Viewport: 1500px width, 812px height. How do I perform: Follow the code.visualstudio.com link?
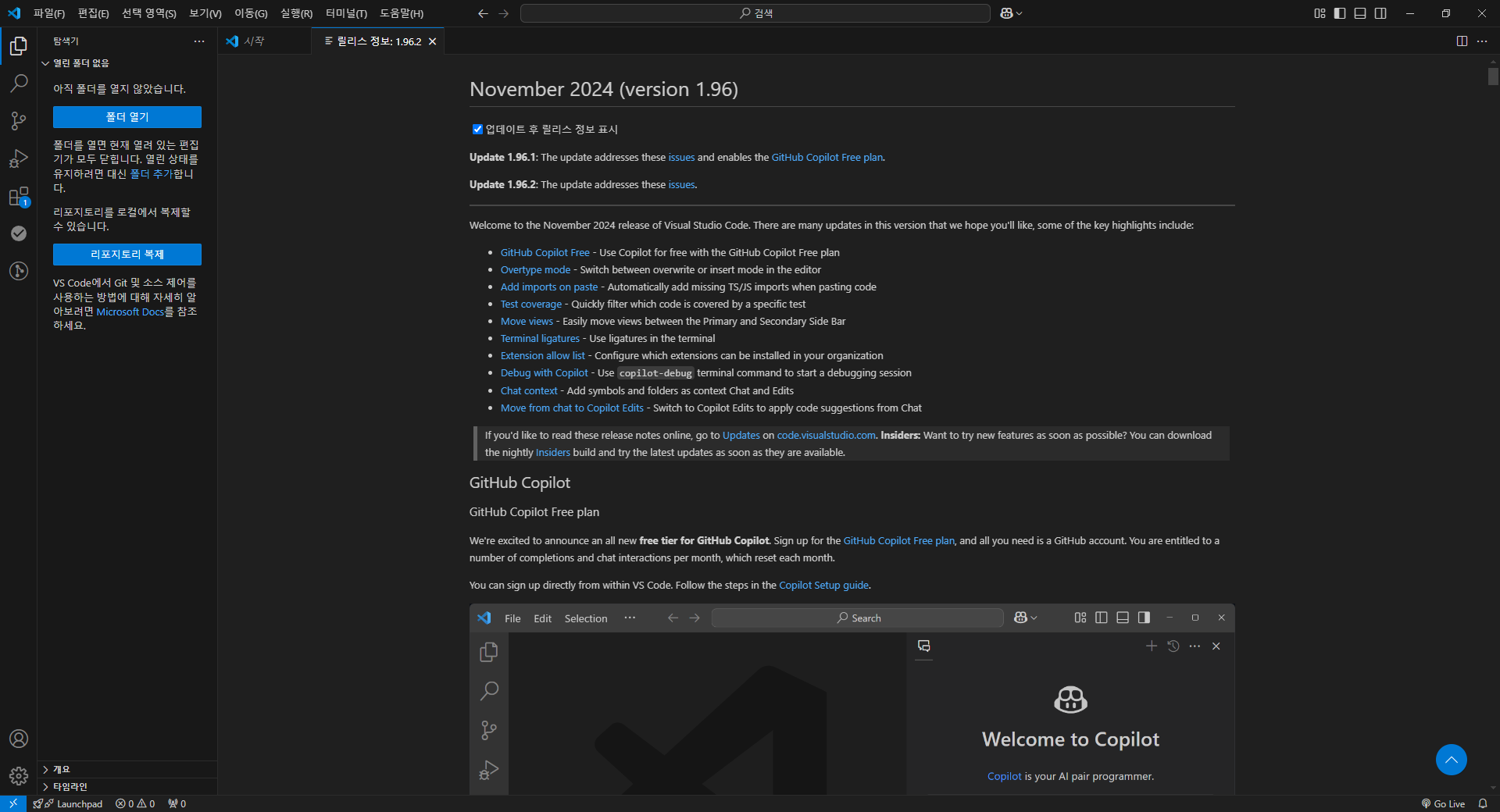coord(826,436)
